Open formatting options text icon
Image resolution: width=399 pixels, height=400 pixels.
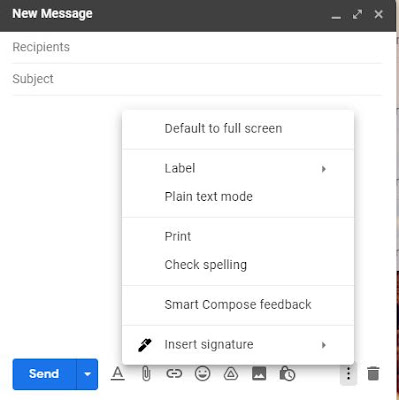point(118,374)
